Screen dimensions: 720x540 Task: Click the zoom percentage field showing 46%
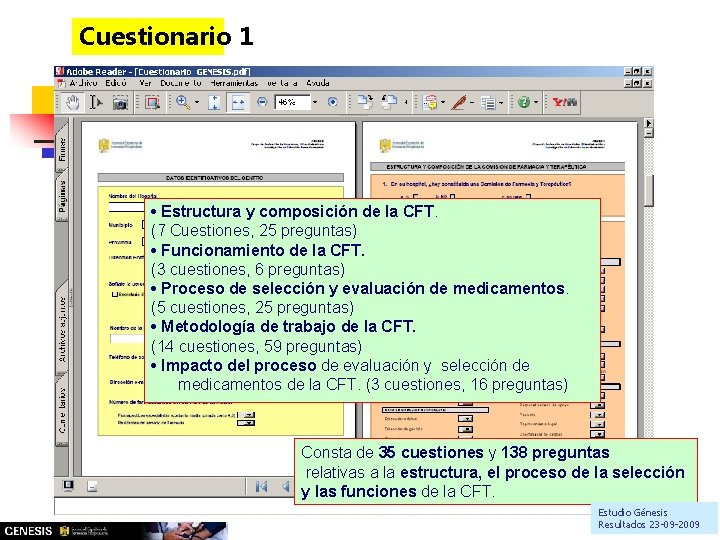tap(292, 102)
